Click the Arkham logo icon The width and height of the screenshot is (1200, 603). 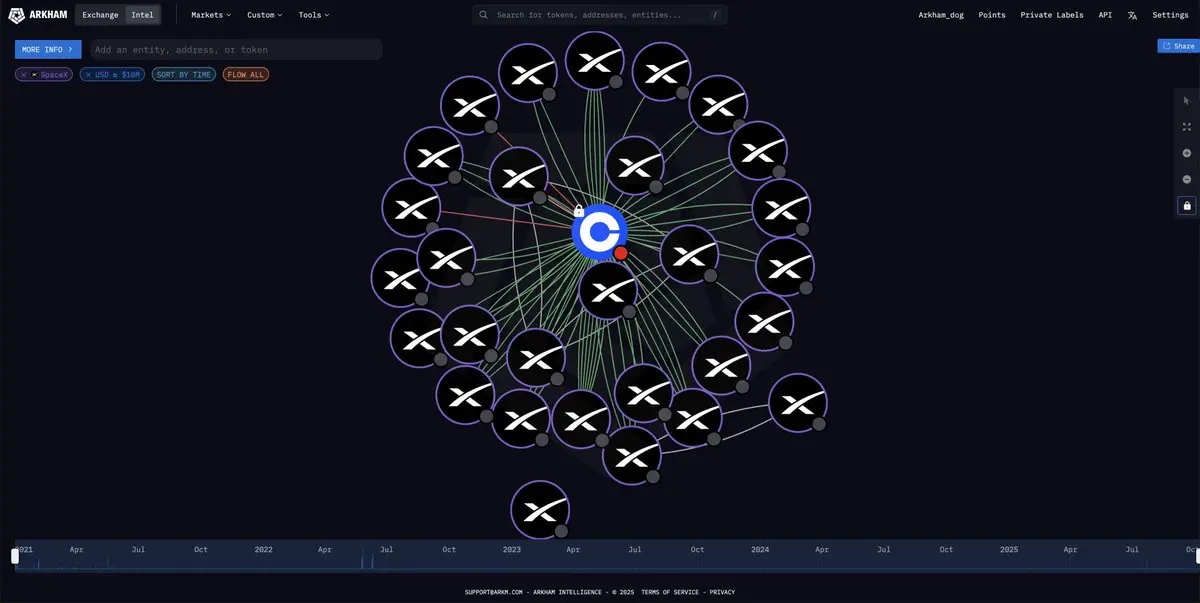17,15
